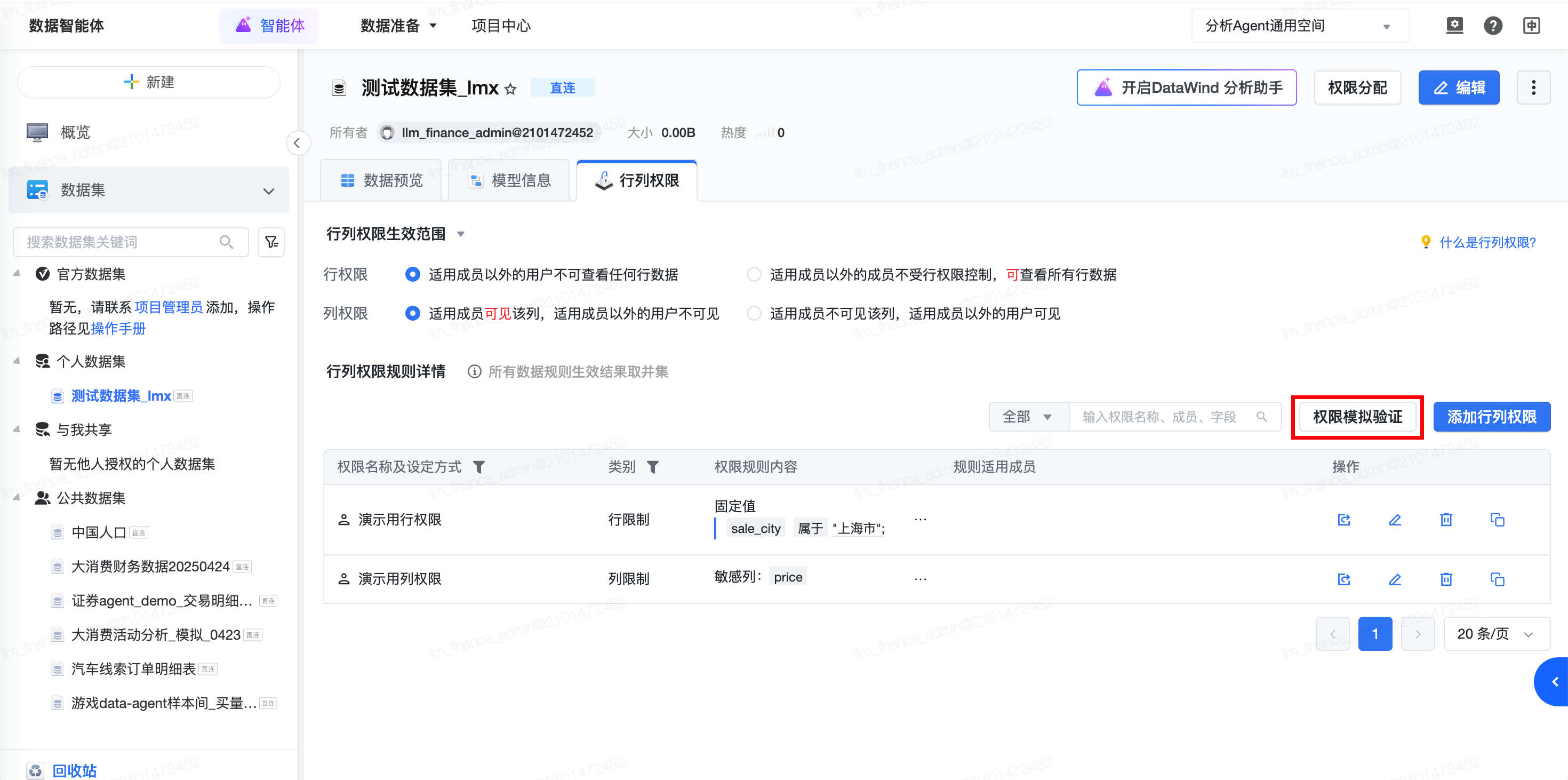Click the dataset filter icon next to search

(x=271, y=242)
